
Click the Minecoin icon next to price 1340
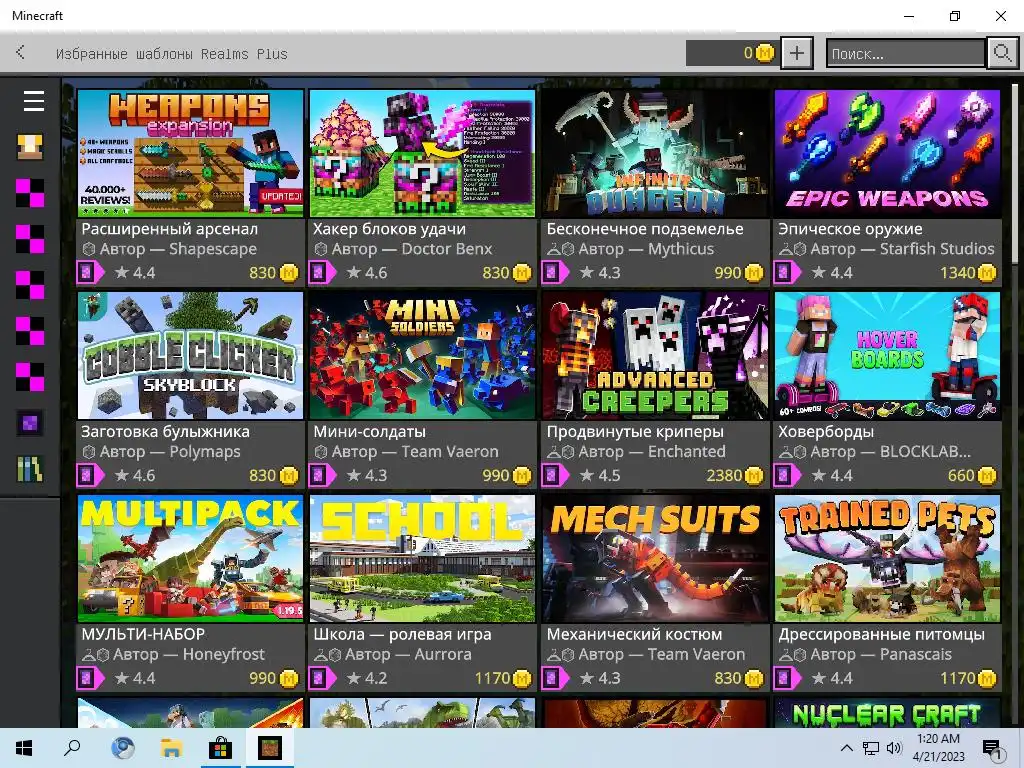pos(987,273)
